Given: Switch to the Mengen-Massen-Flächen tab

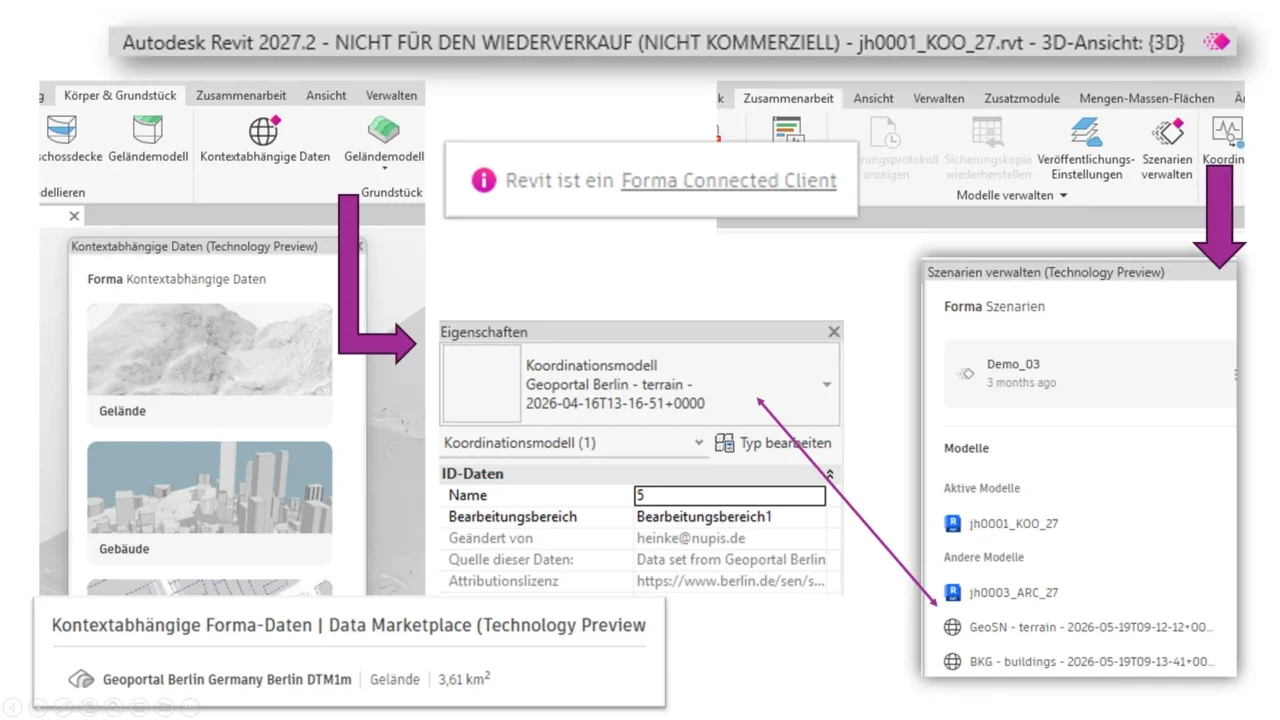Looking at the screenshot, I should pos(1147,98).
